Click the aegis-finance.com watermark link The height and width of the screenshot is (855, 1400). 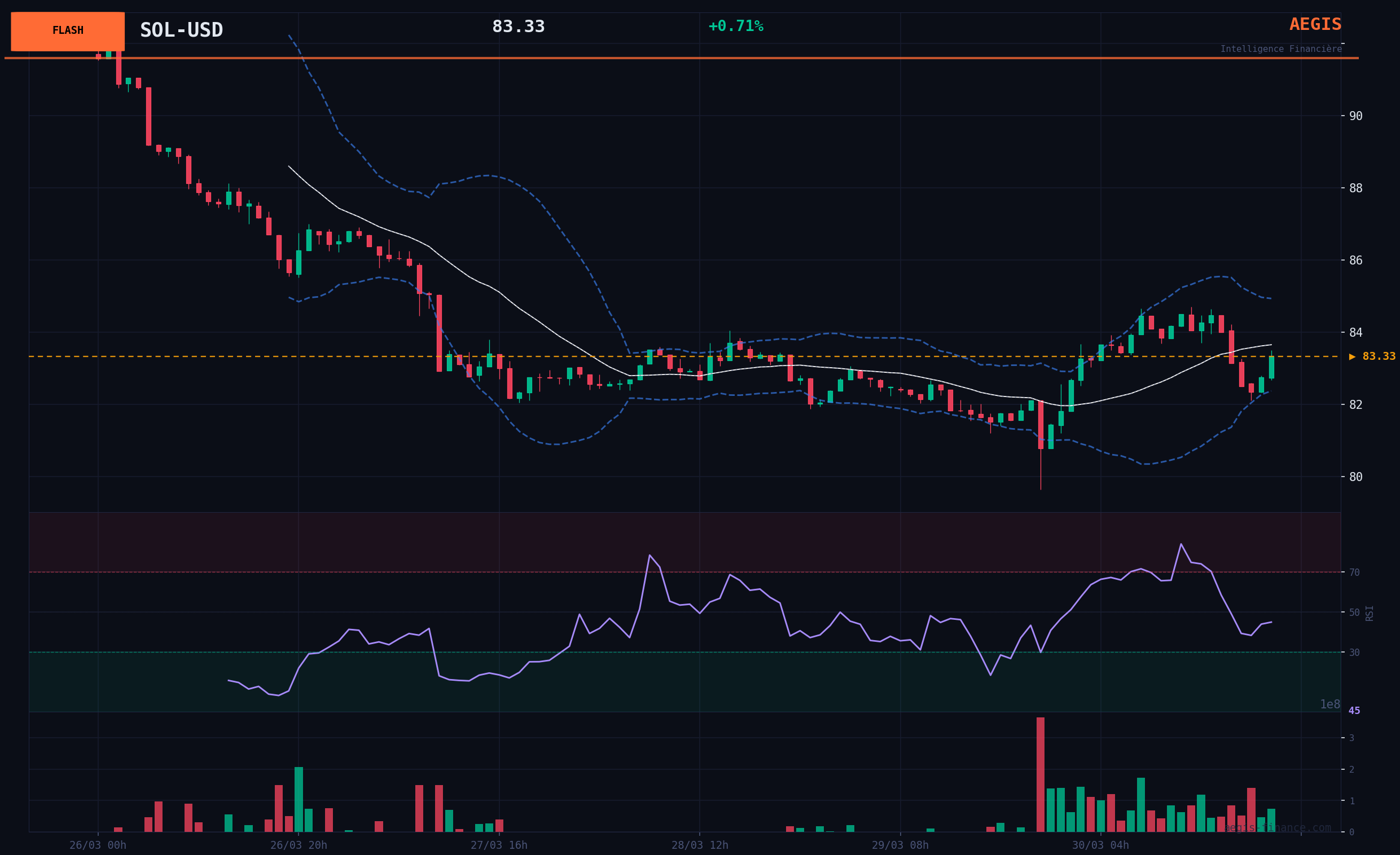pyautogui.click(x=1278, y=828)
